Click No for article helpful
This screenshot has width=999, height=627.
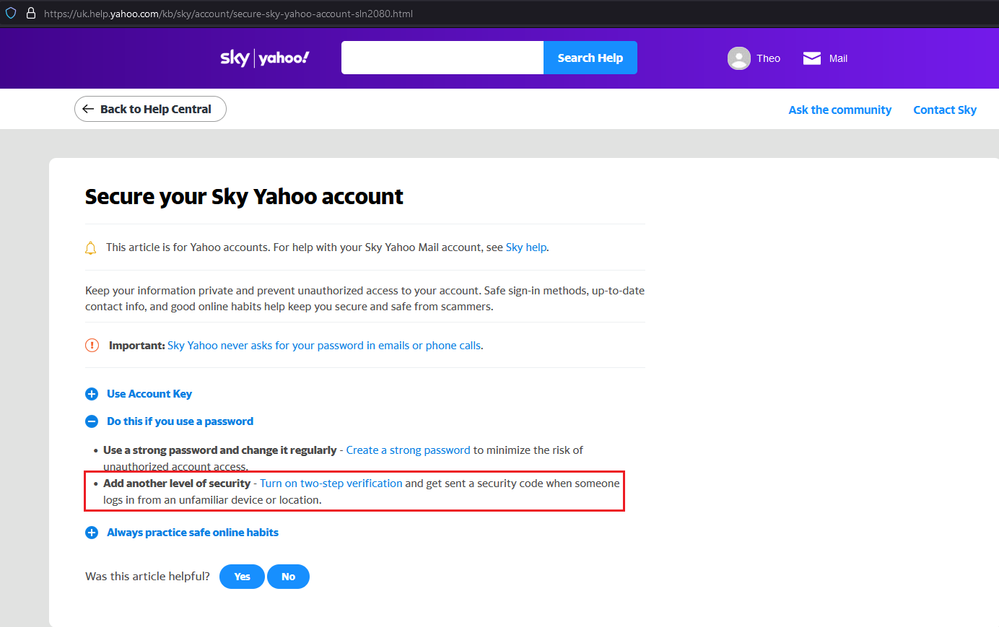point(288,577)
